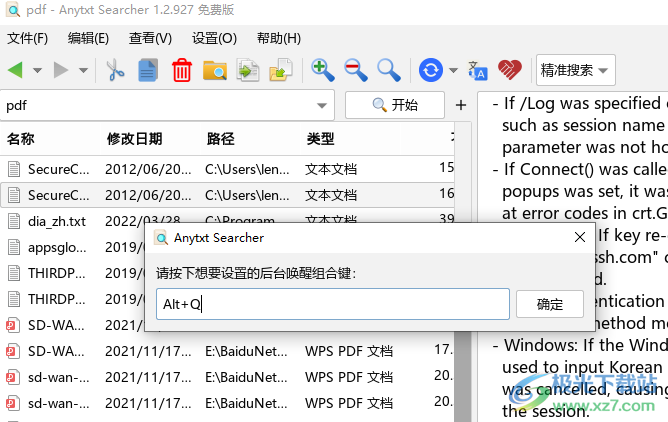Click the blue refresh index icon
This screenshot has height=422, width=668.
click(x=431, y=70)
